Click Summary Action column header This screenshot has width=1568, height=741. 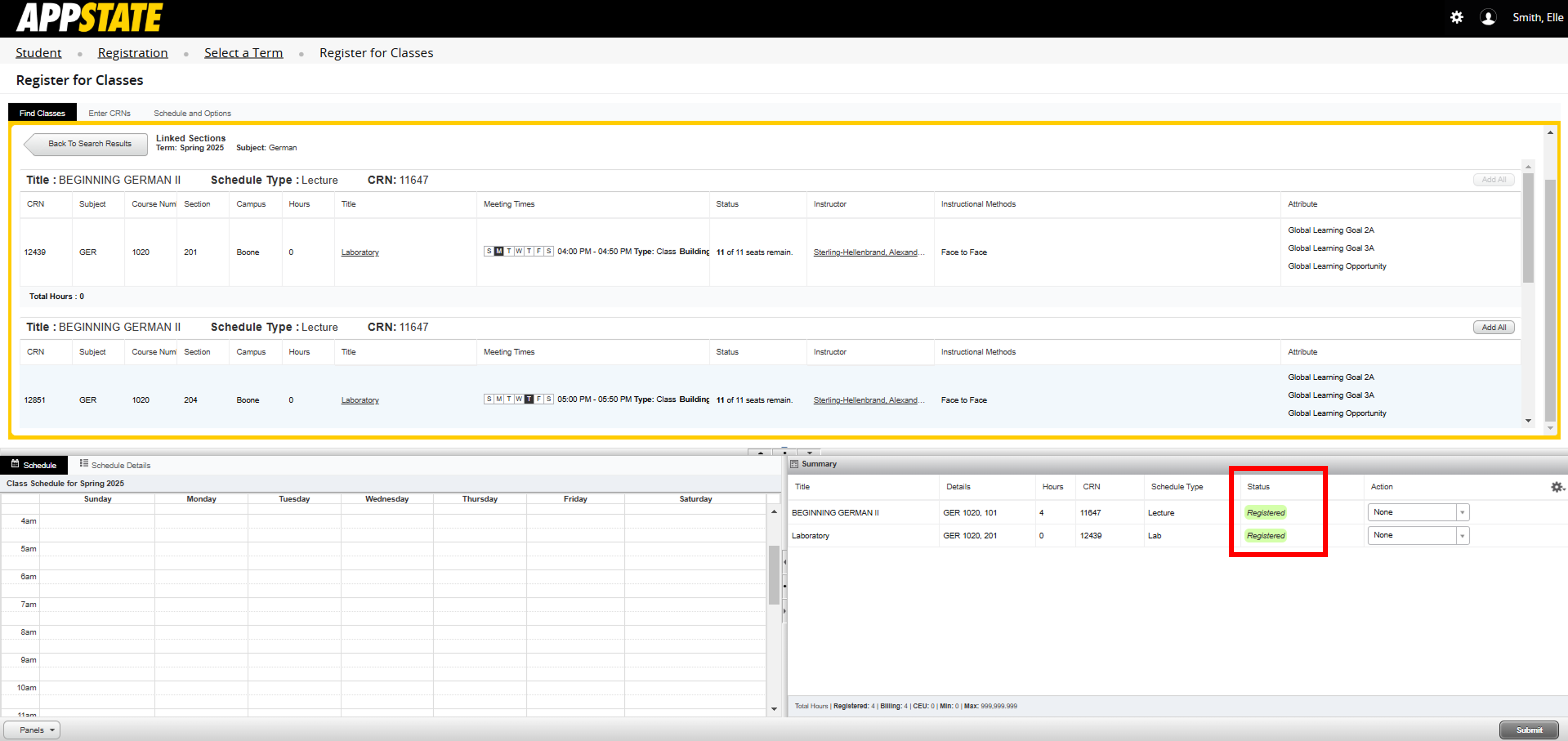click(x=1381, y=487)
